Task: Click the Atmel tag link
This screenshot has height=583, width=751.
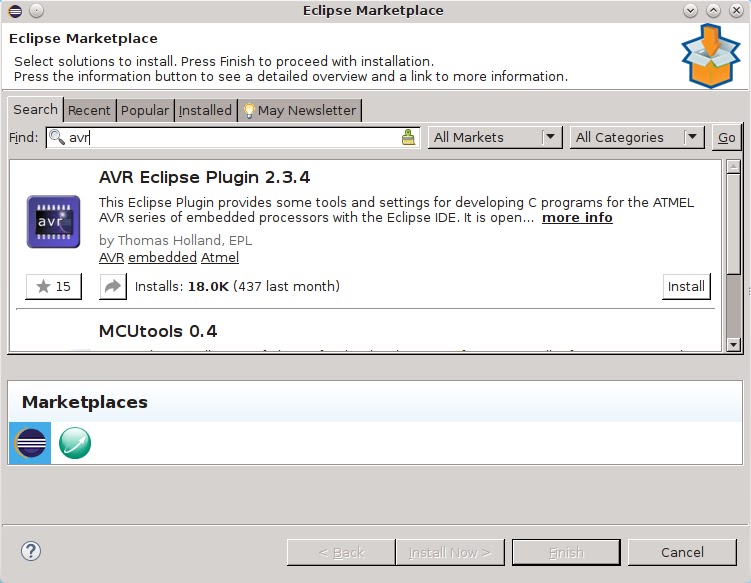Action: click(x=220, y=258)
